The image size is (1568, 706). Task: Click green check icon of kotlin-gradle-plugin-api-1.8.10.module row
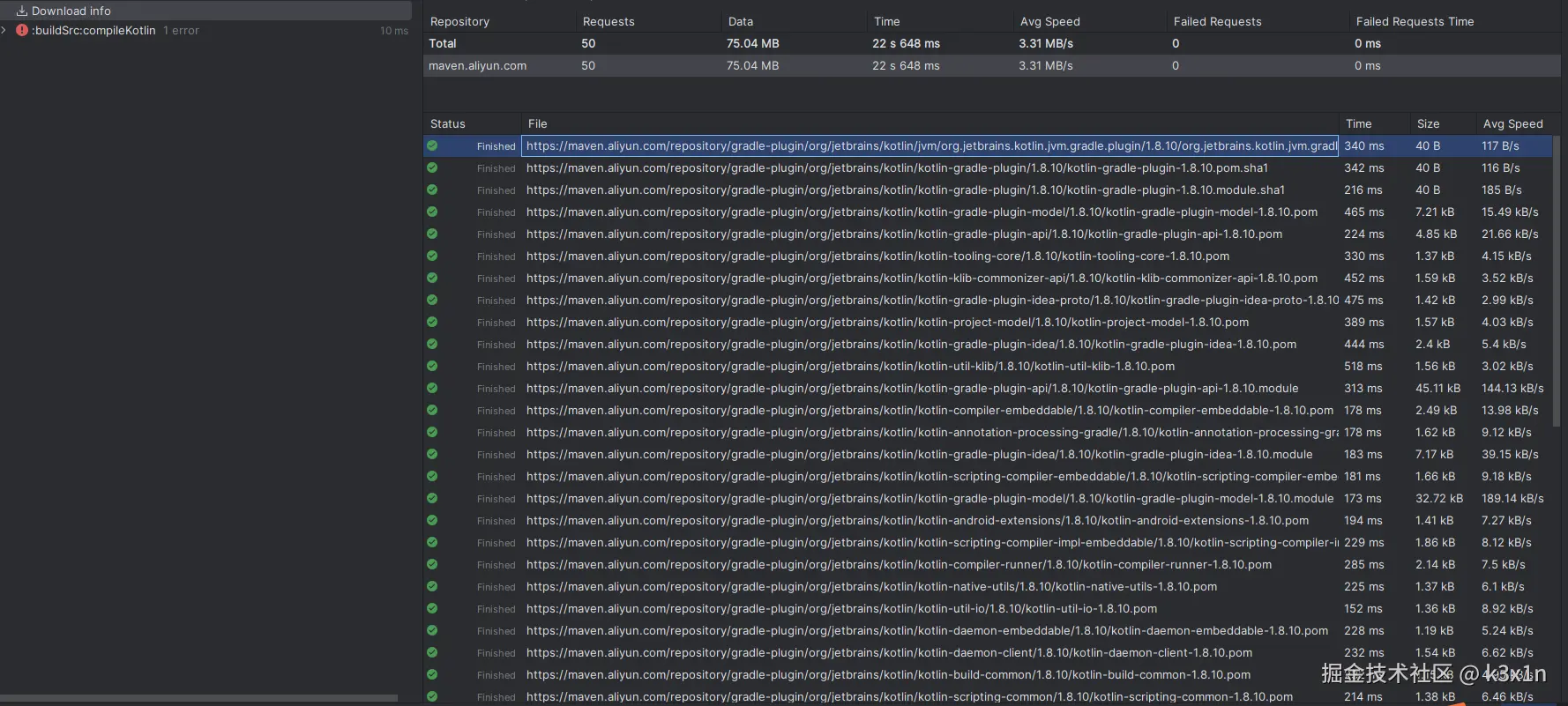(432, 388)
